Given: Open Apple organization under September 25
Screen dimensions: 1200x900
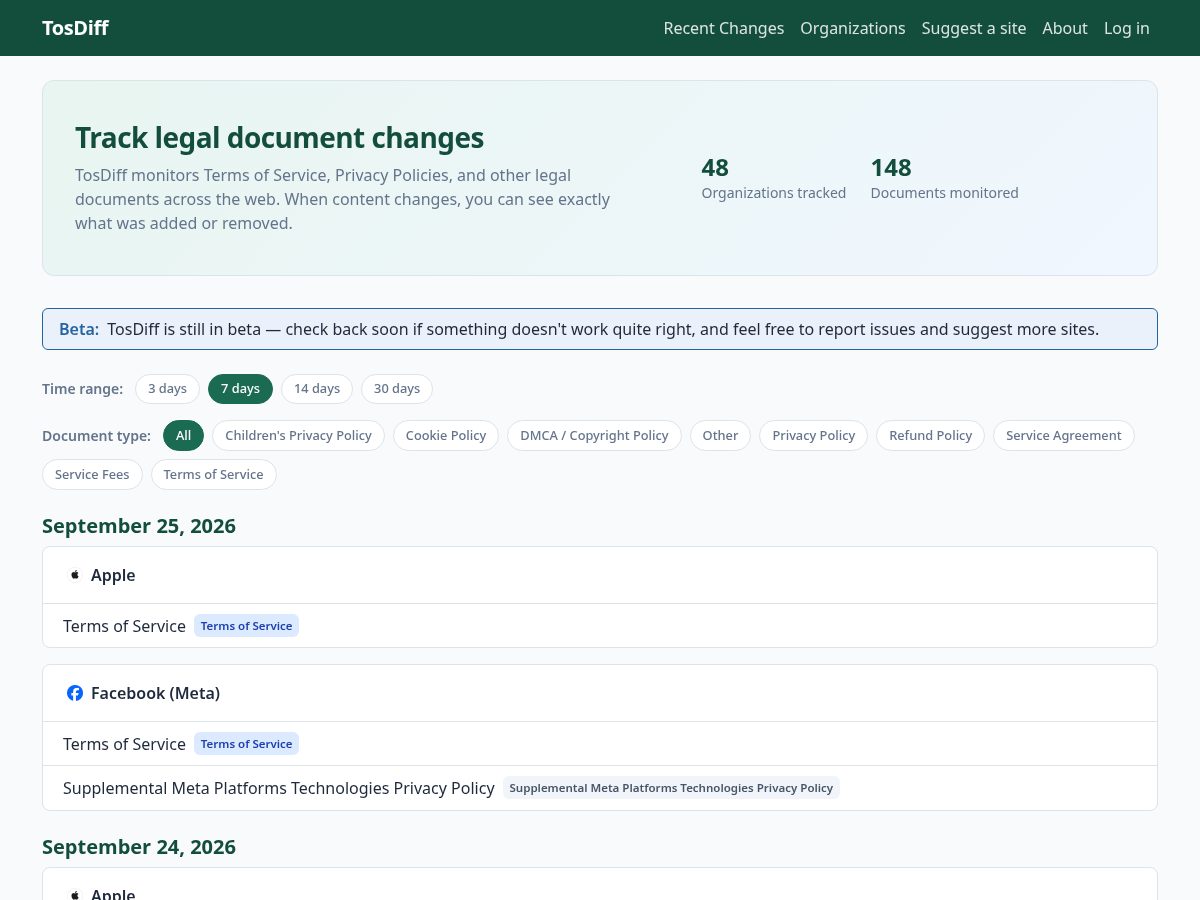Looking at the screenshot, I should [113, 575].
